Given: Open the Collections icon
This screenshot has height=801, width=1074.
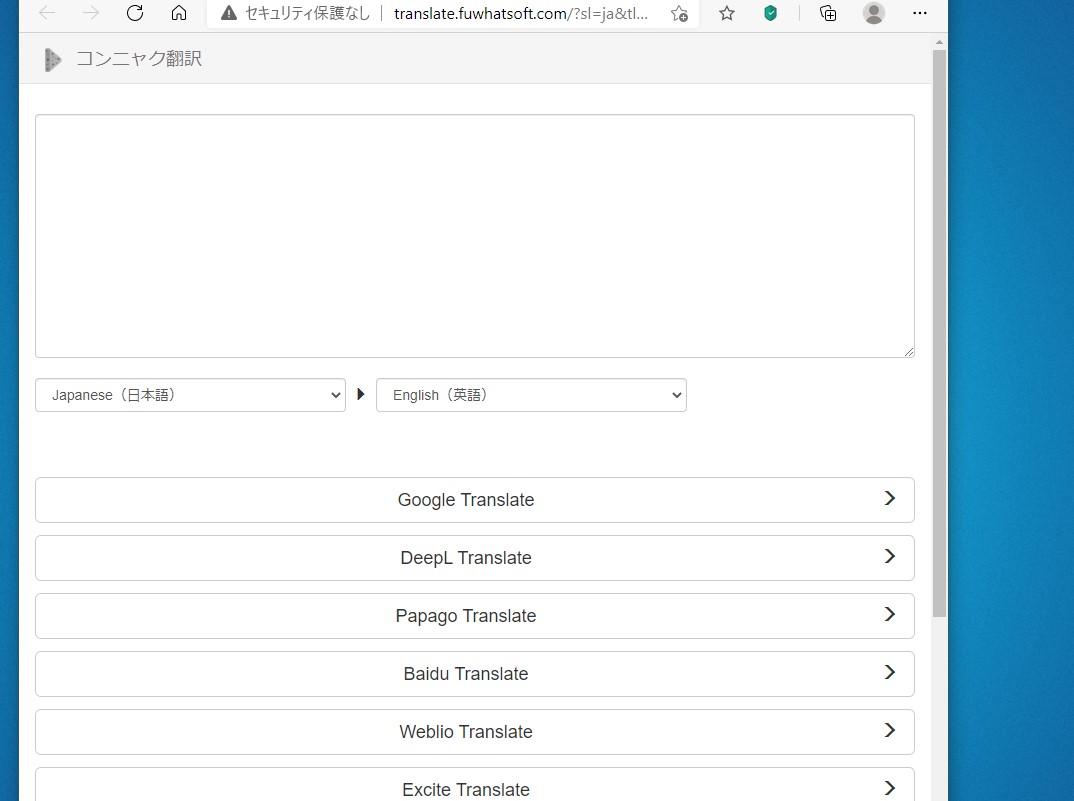Looking at the screenshot, I should coord(828,13).
